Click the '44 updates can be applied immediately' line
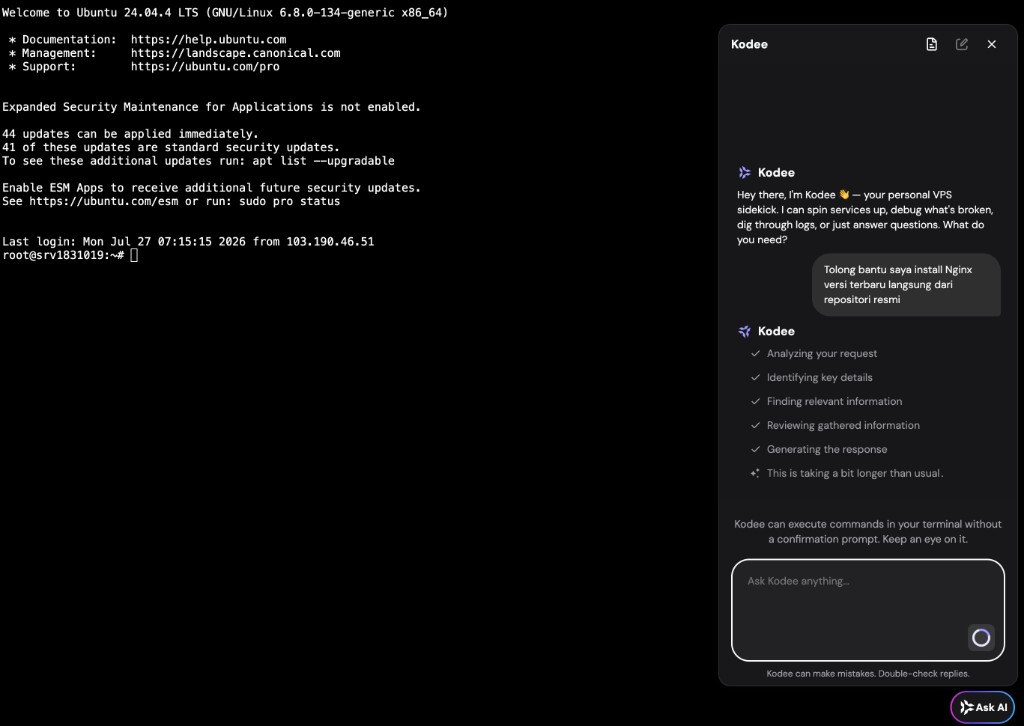This screenshot has width=1024, height=726. pyautogui.click(x=131, y=134)
